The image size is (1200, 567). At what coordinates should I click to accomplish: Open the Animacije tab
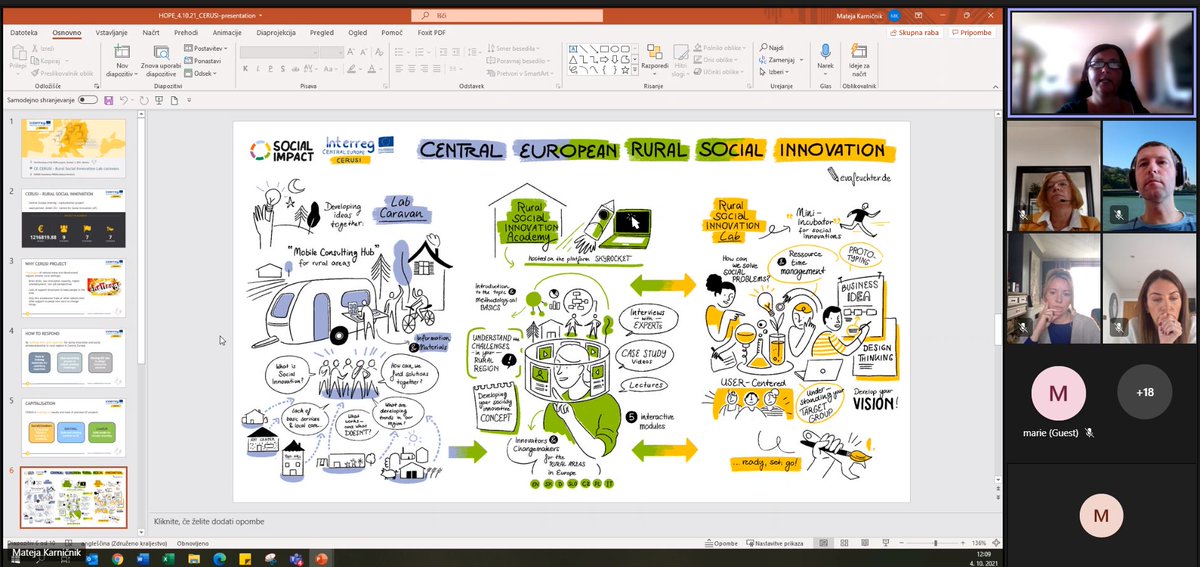click(x=227, y=32)
